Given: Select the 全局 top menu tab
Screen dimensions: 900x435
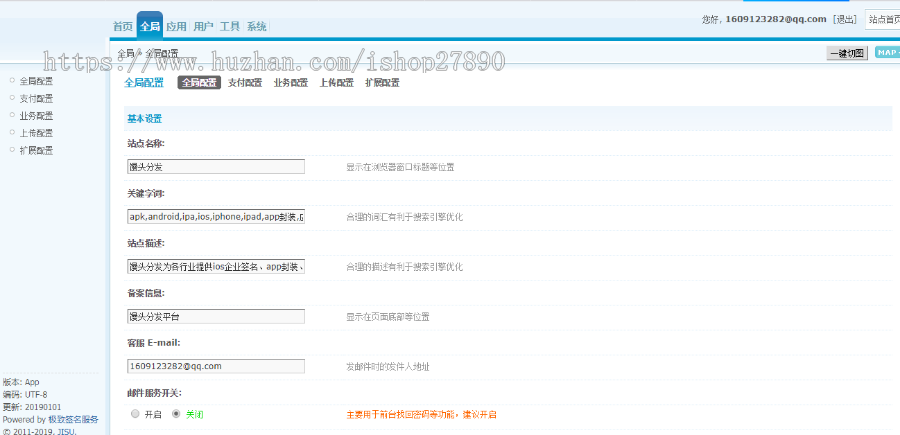Looking at the screenshot, I should pyautogui.click(x=150, y=26).
